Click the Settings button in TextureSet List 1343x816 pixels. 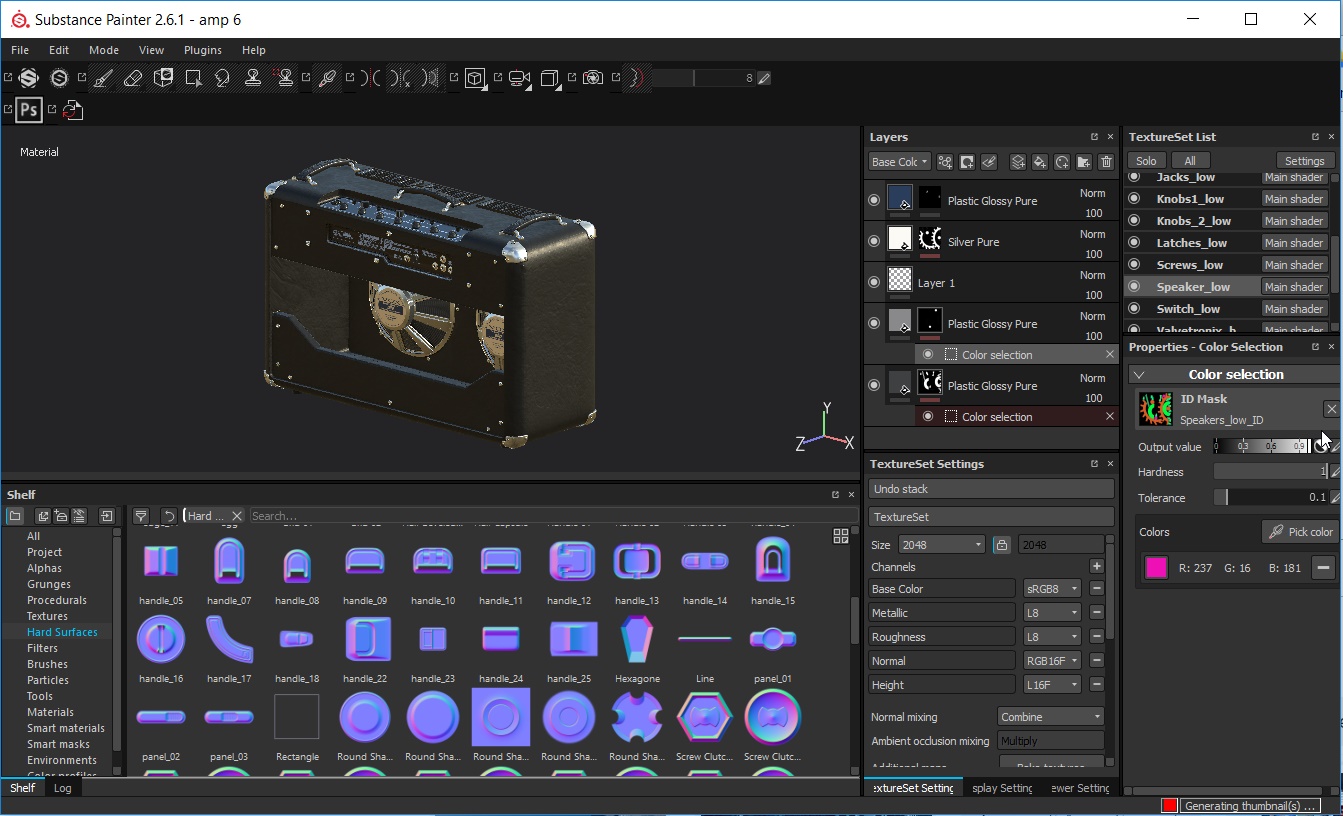[1305, 160]
